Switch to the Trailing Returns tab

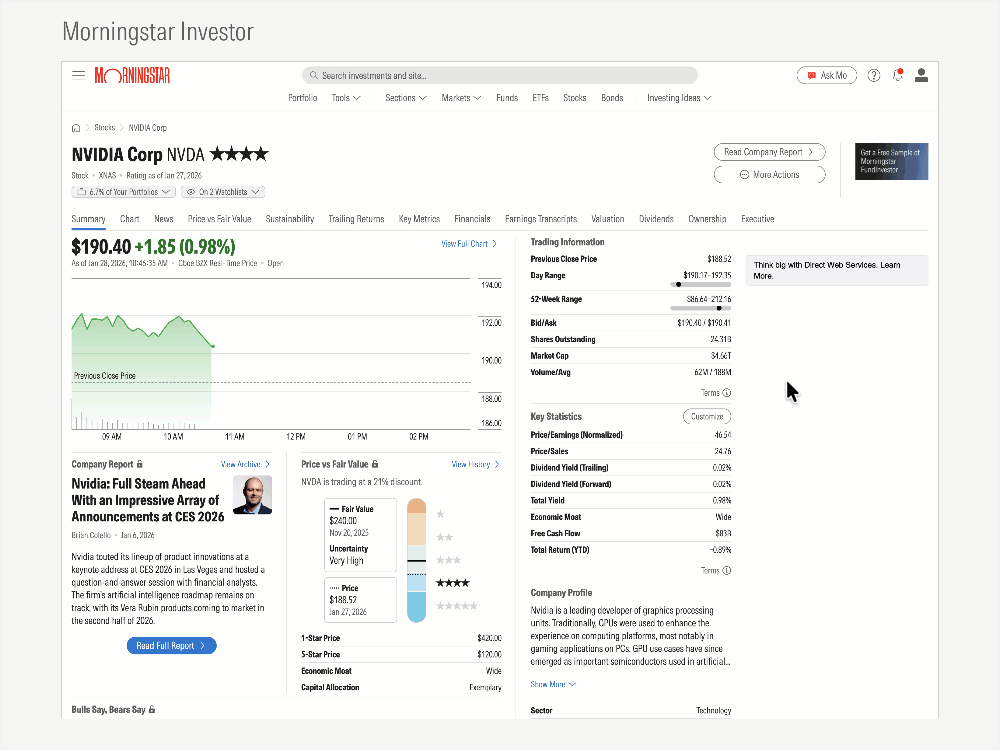(357, 219)
